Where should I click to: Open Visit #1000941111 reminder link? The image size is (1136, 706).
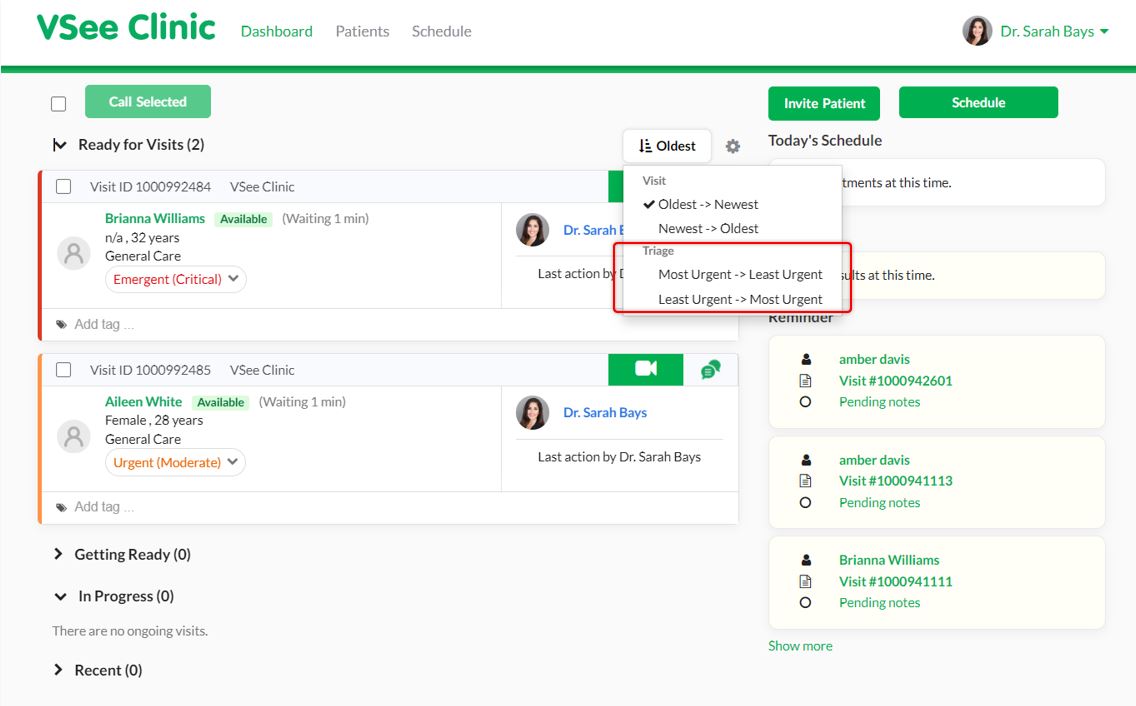point(895,581)
